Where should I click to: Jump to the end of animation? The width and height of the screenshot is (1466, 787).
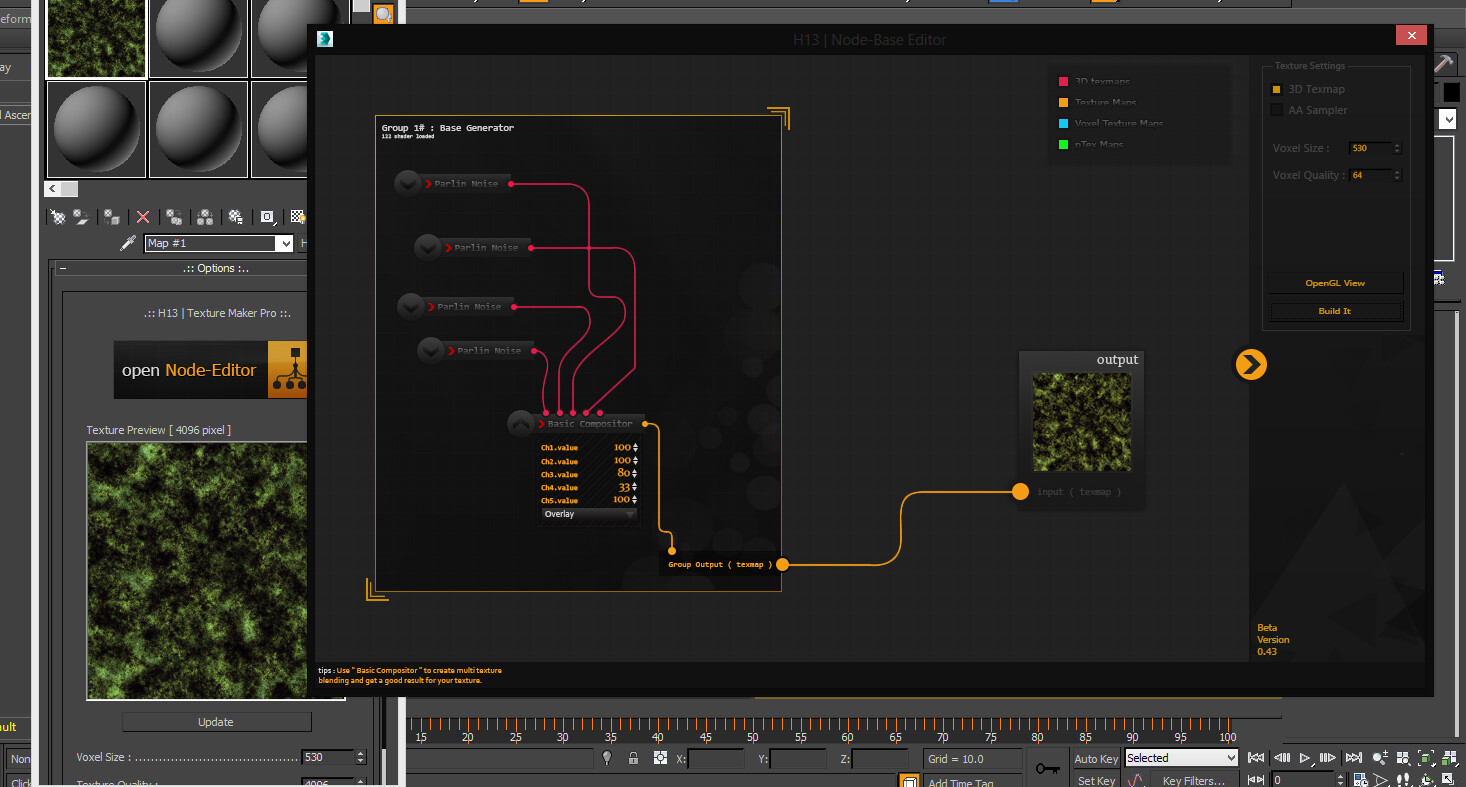tap(1353, 759)
